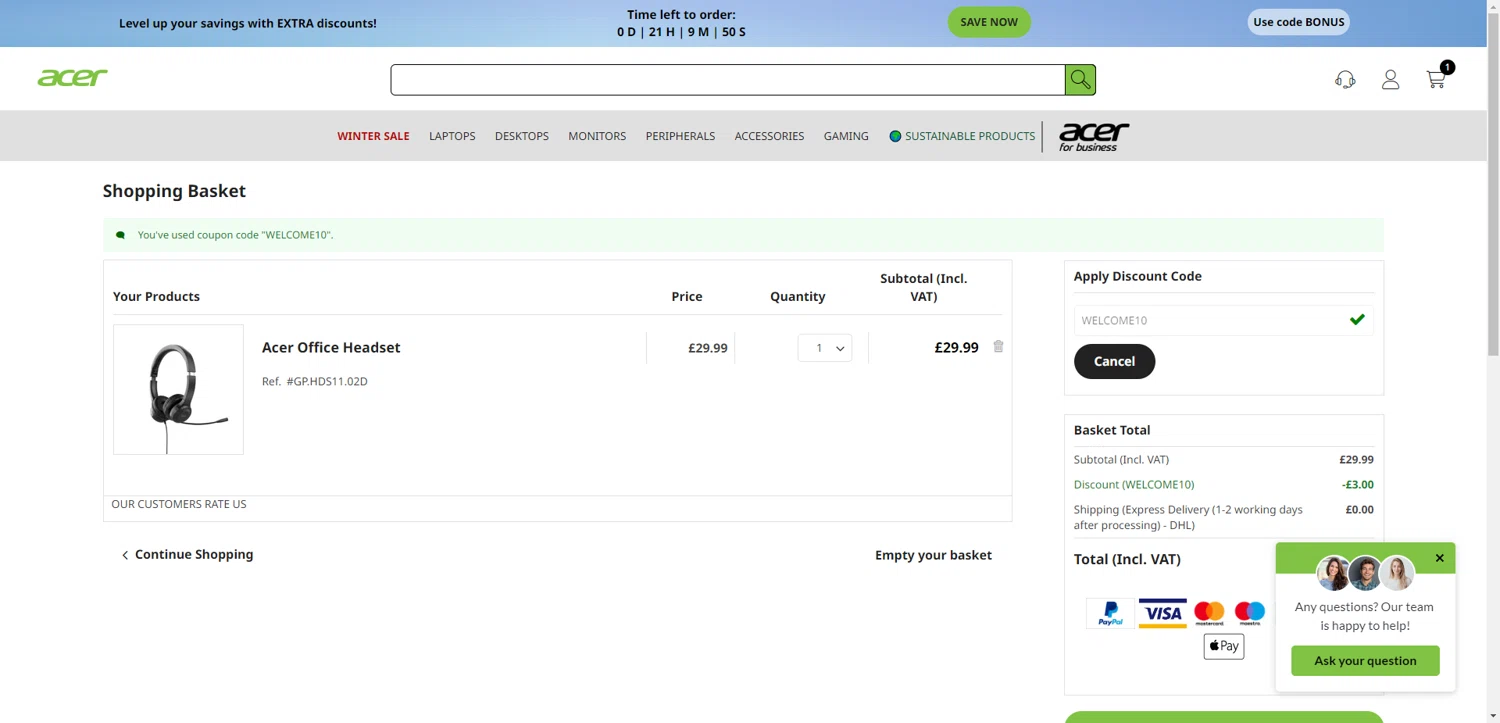Click the headset product thumbnail
Viewport: 1500px width, 723px height.
pyautogui.click(x=178, y=389)
